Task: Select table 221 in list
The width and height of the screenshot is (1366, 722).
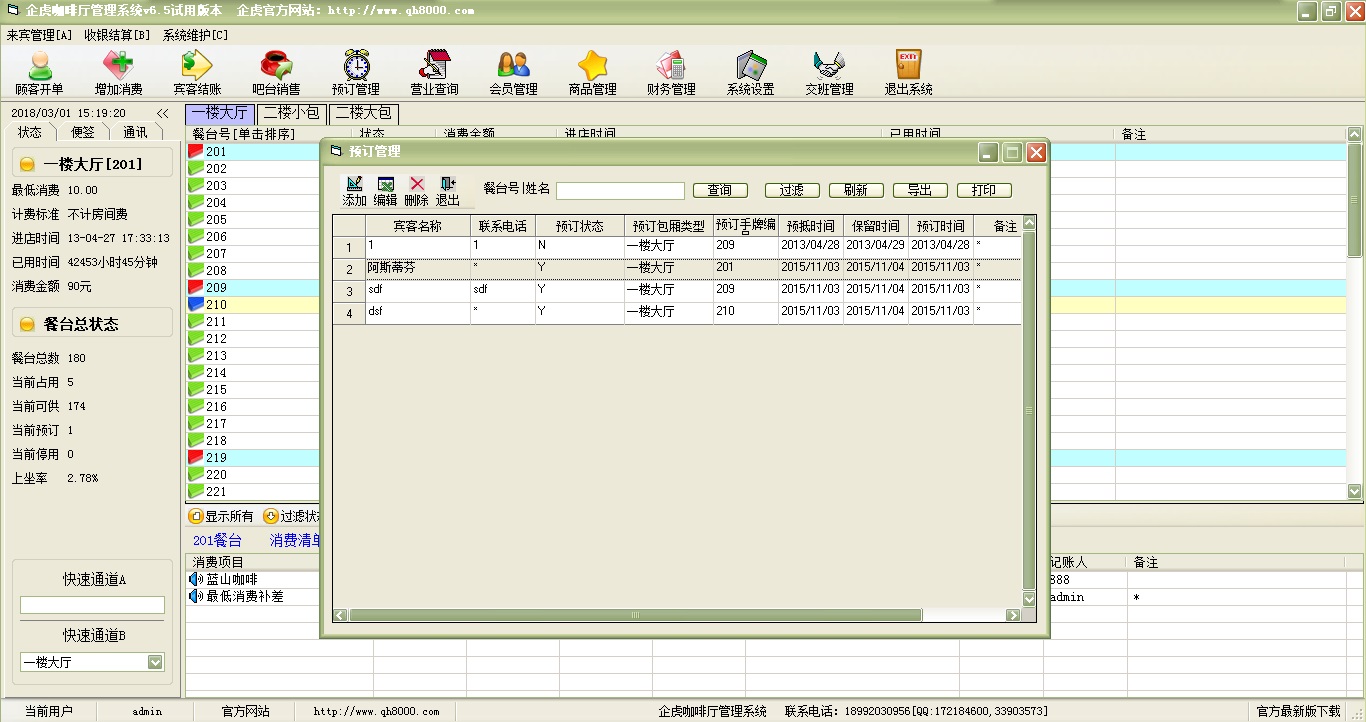Action: pyautogui.click(x=216, y=491)
